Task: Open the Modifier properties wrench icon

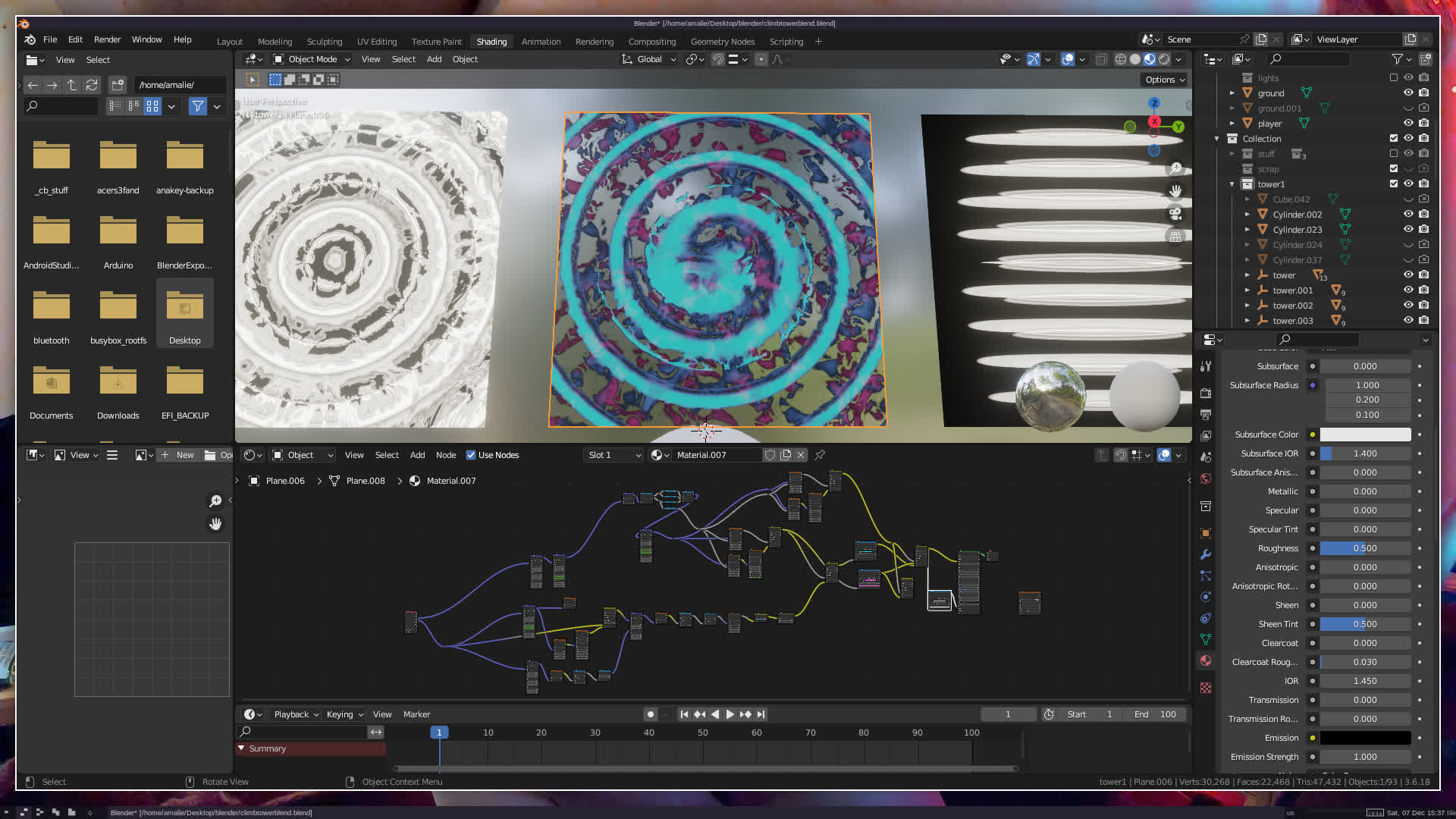Action: 1206,554
